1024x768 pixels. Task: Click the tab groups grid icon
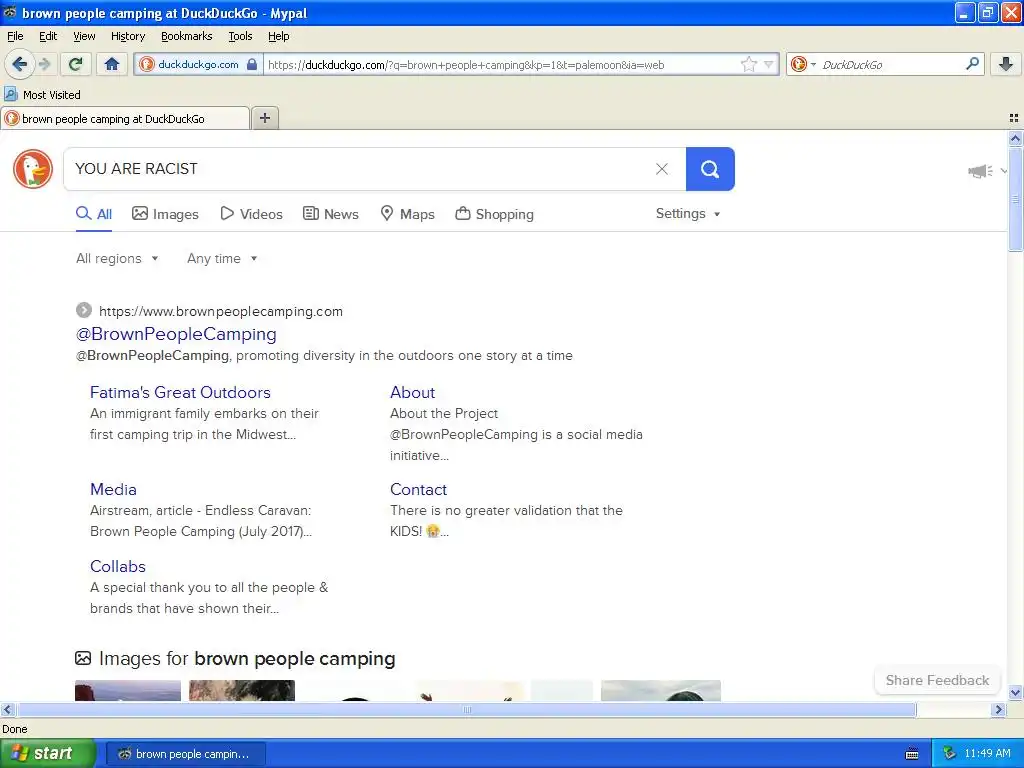click(x=1014, y=118)
